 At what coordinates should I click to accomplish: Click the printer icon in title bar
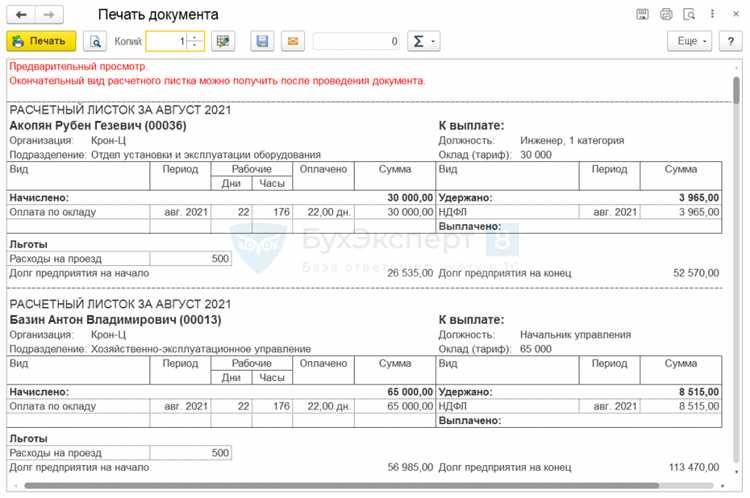[x=666, y=14]
